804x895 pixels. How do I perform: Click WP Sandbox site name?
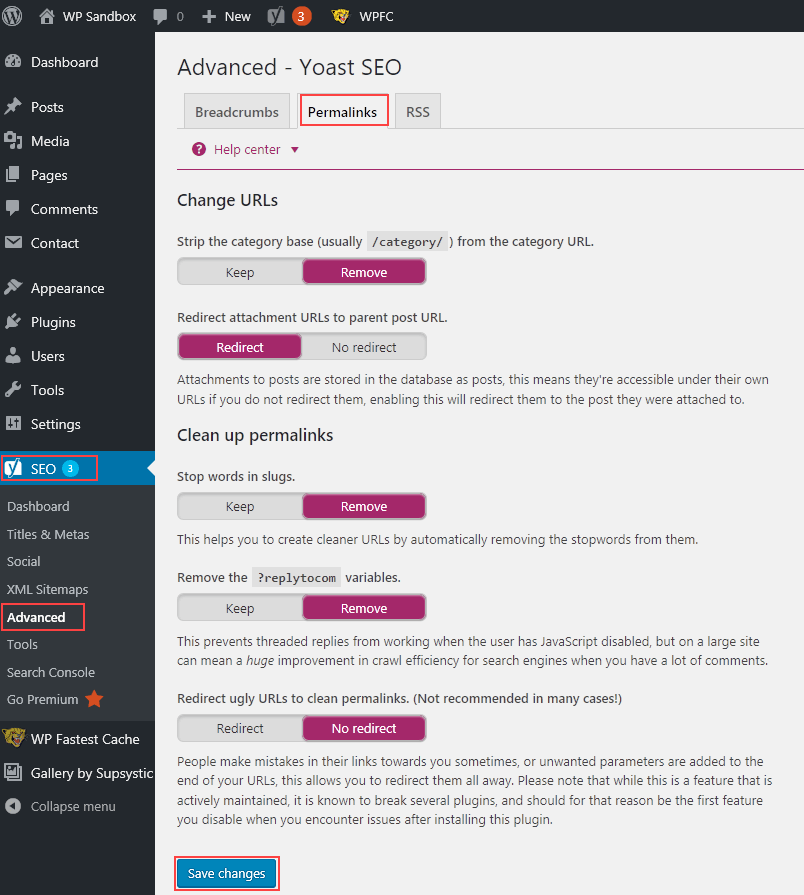click(99, 17)
